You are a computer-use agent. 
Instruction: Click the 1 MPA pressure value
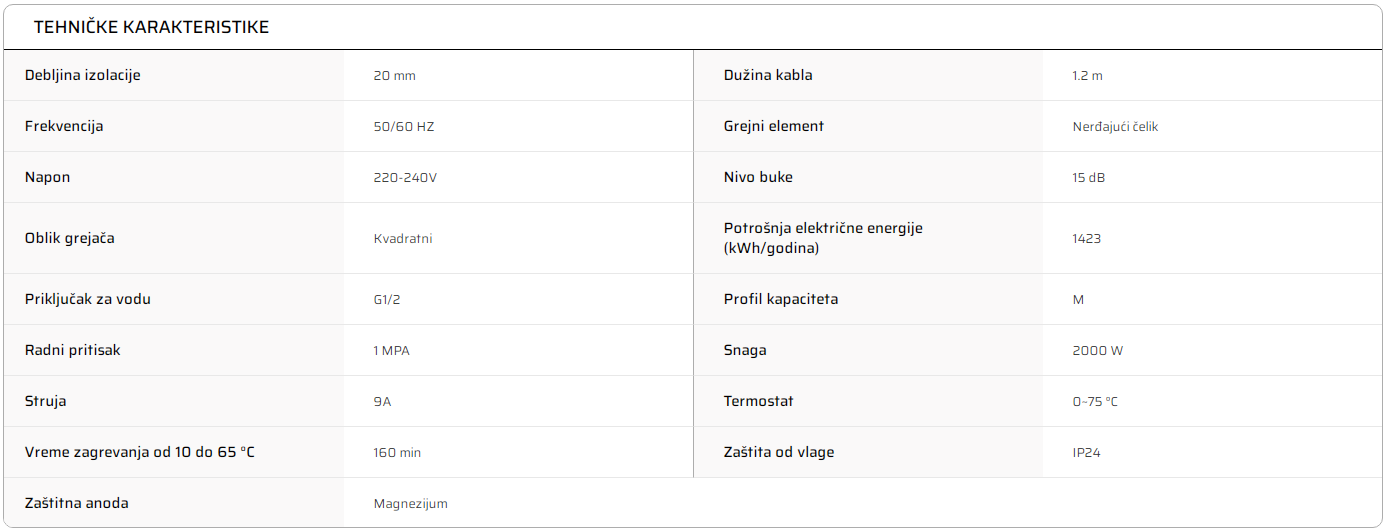[392, 351]
